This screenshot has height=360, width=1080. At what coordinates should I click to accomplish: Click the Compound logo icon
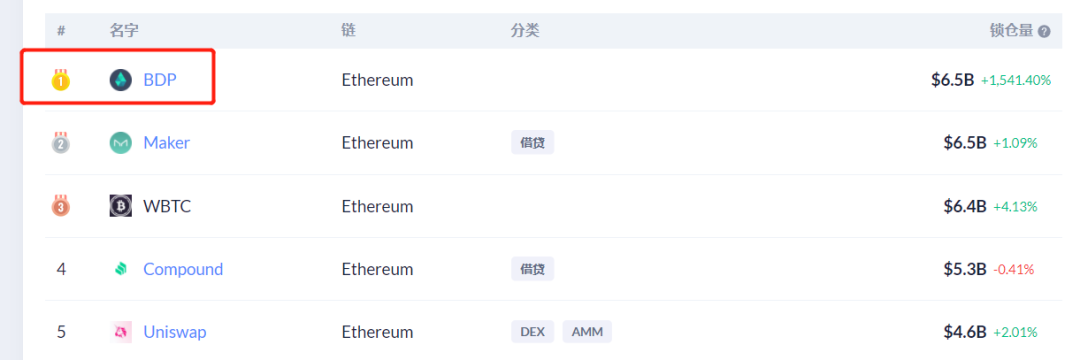pyautogui.click(x=121, y=269)
